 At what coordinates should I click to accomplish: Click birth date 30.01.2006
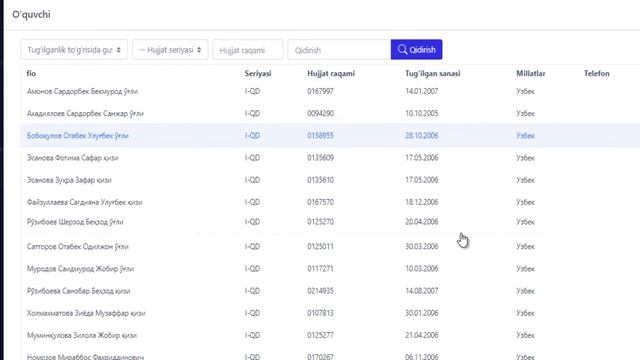(422, 313)
